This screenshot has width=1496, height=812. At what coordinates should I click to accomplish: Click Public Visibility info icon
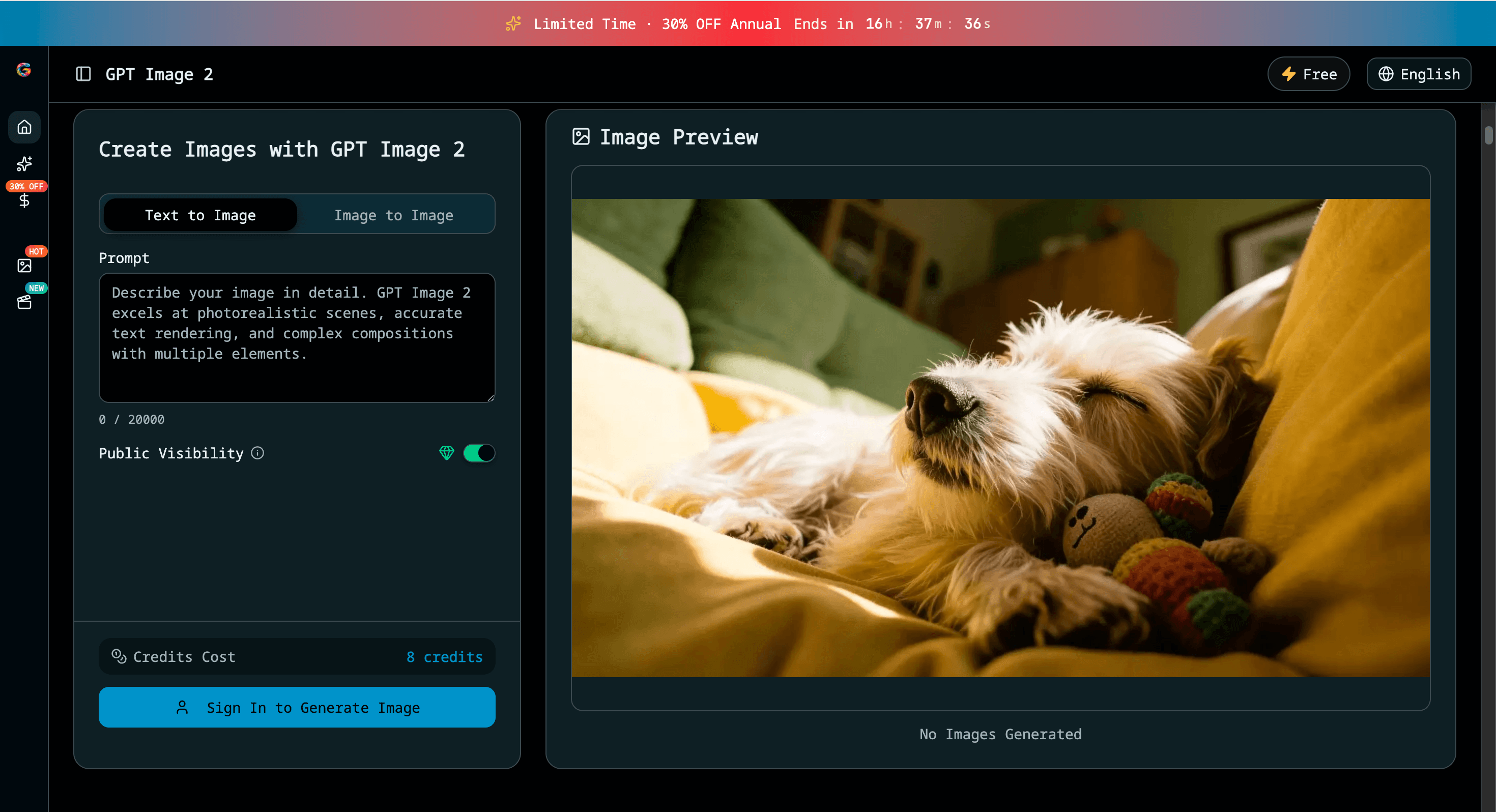(x=257, y=453)
